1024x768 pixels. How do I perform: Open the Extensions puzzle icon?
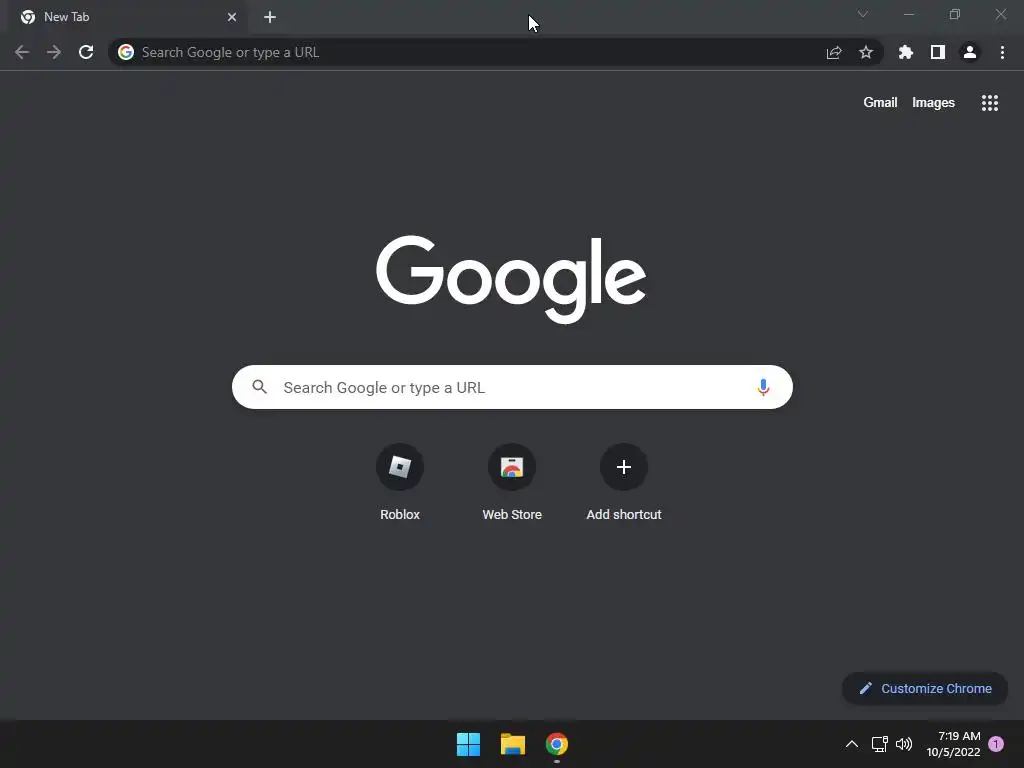tap(906, 52)
